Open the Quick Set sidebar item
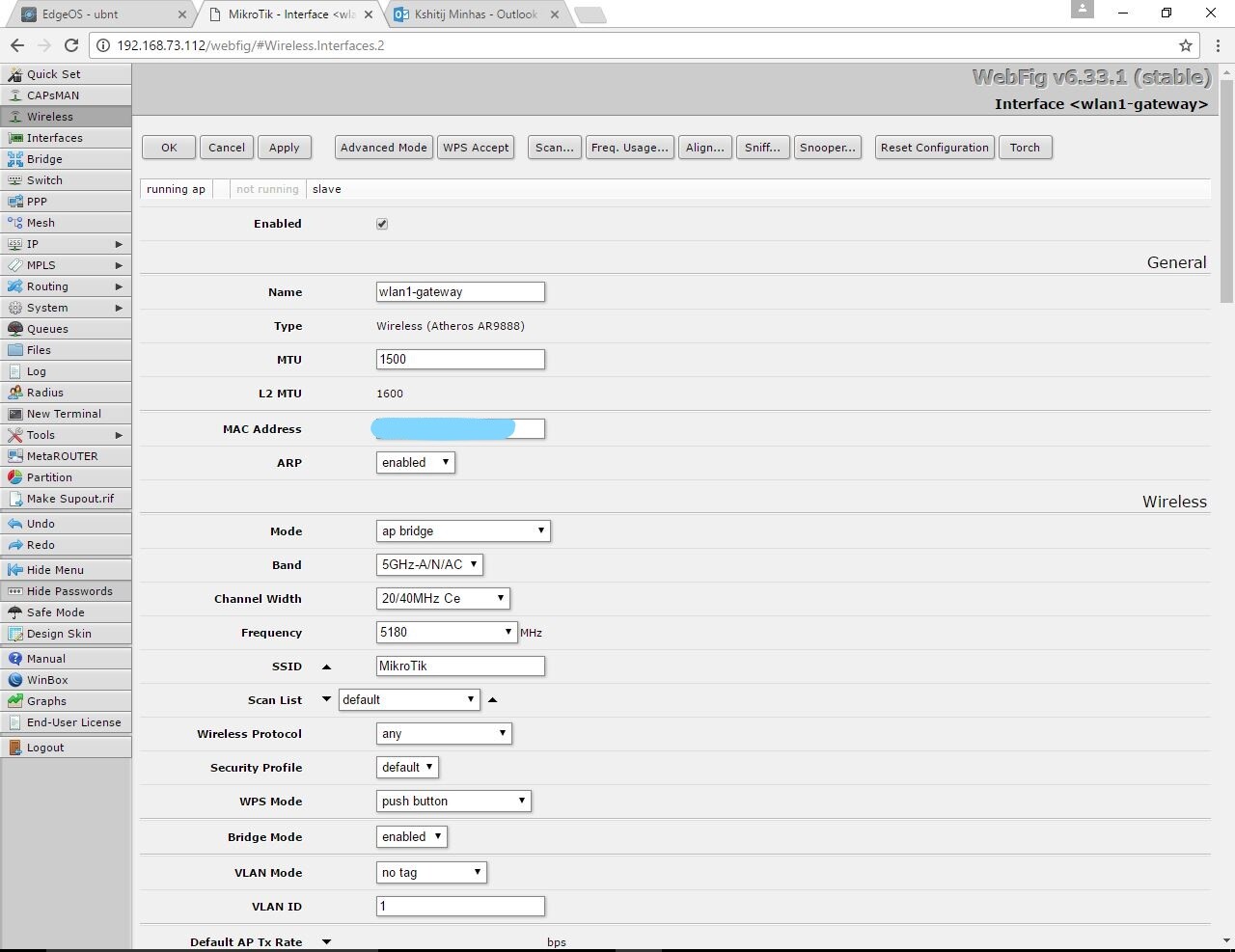1235x952 pixels. [x=66, y=74]
